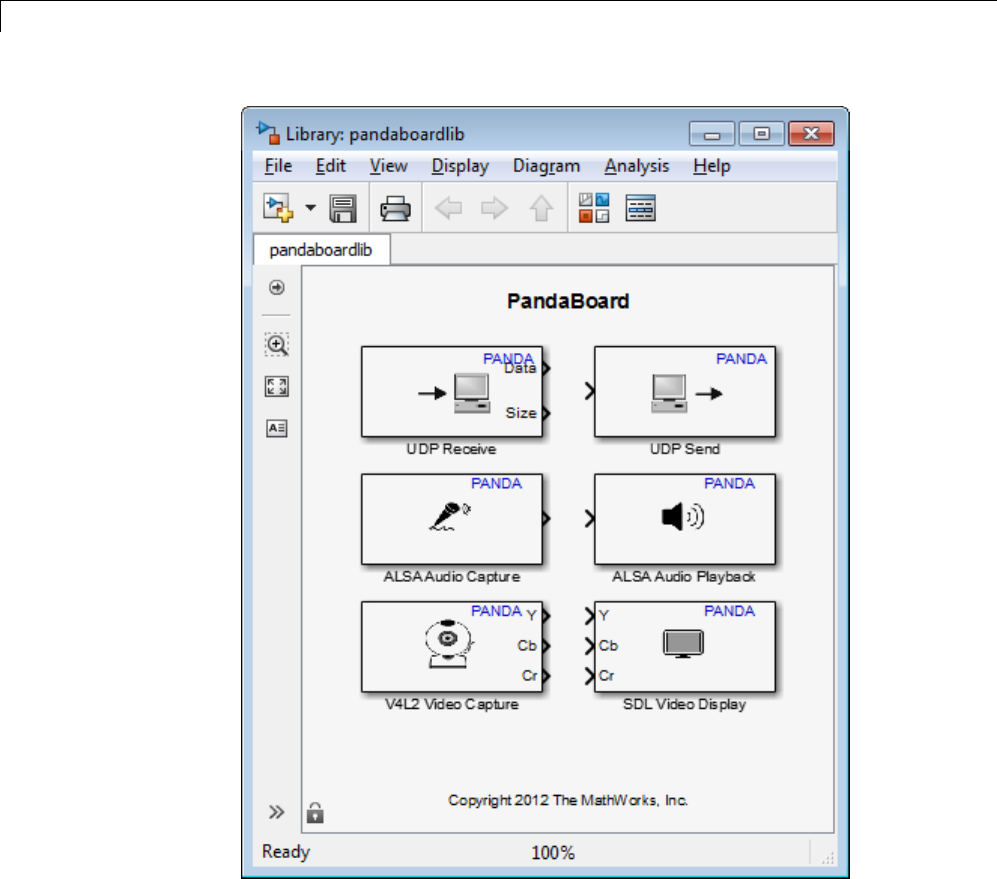Click the 'V4L2 Video Capture' label
The height and width of the screenshot is (879, 997).
[x=451, y=704]
